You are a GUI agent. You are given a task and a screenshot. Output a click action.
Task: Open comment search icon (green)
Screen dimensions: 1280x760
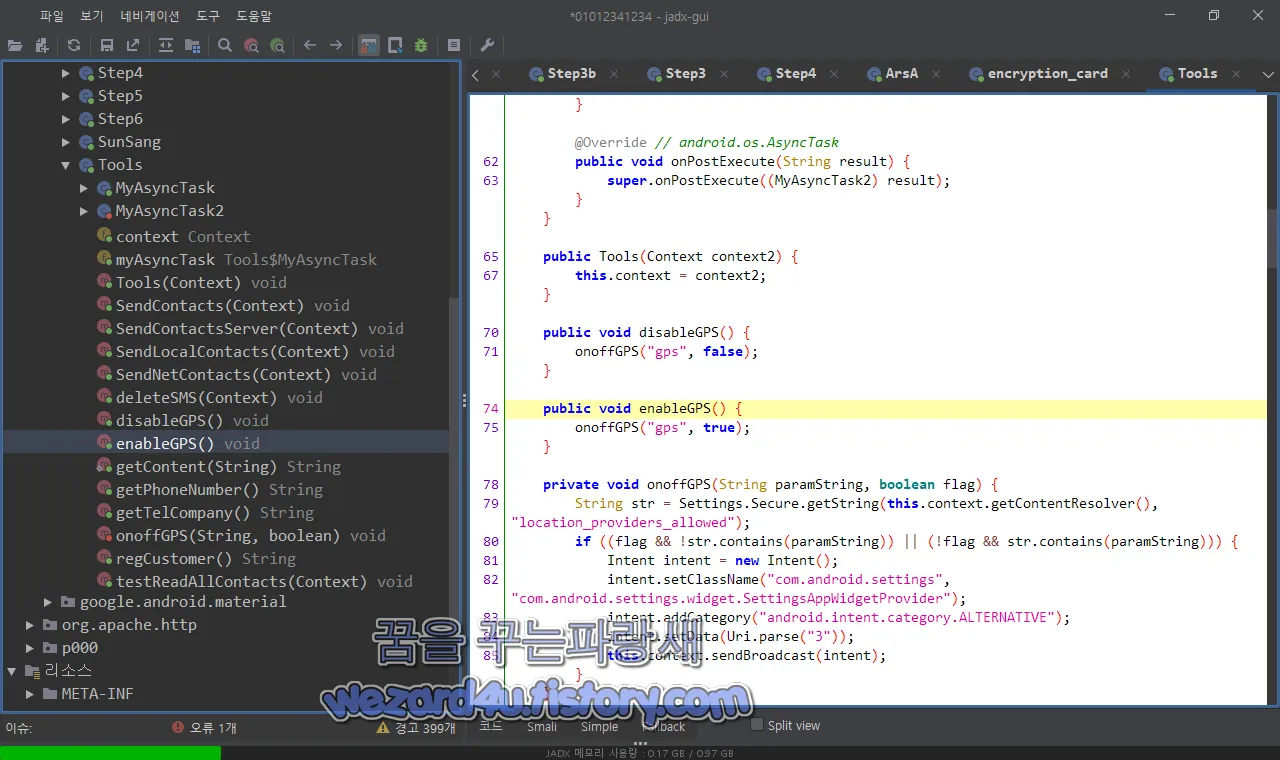coord(277,45)
